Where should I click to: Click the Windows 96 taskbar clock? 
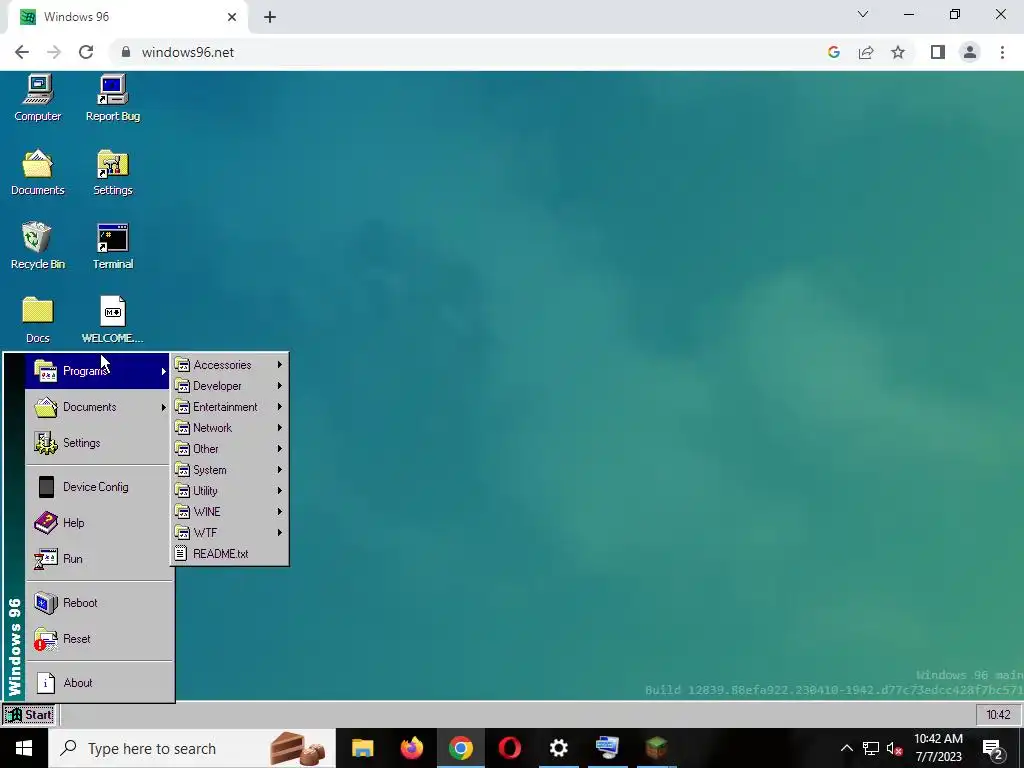998,714
